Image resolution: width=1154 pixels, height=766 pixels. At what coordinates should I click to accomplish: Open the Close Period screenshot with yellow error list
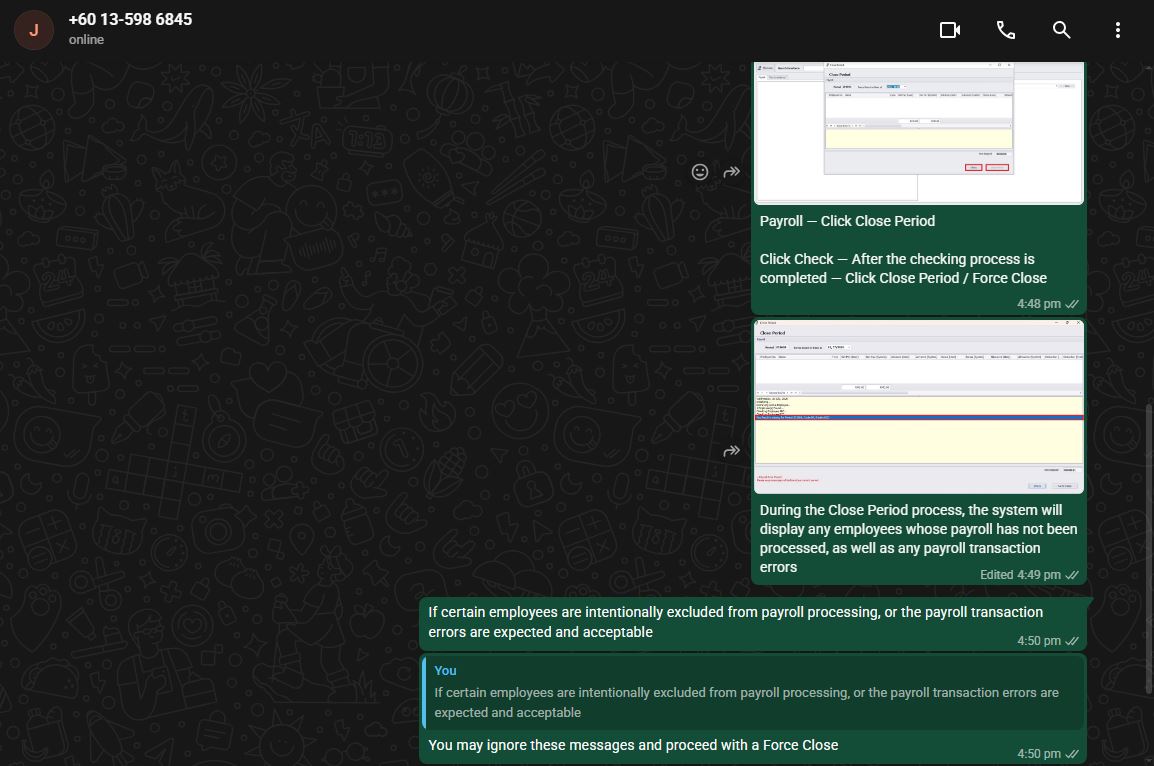(918, 406)
